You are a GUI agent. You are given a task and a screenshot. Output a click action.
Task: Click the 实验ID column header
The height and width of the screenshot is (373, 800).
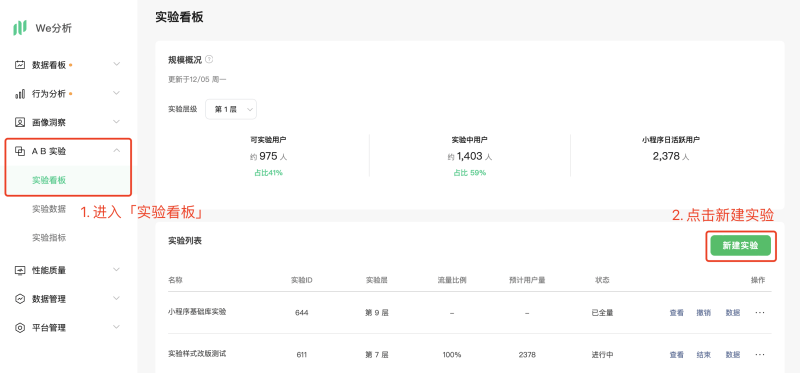coord(302,280)
